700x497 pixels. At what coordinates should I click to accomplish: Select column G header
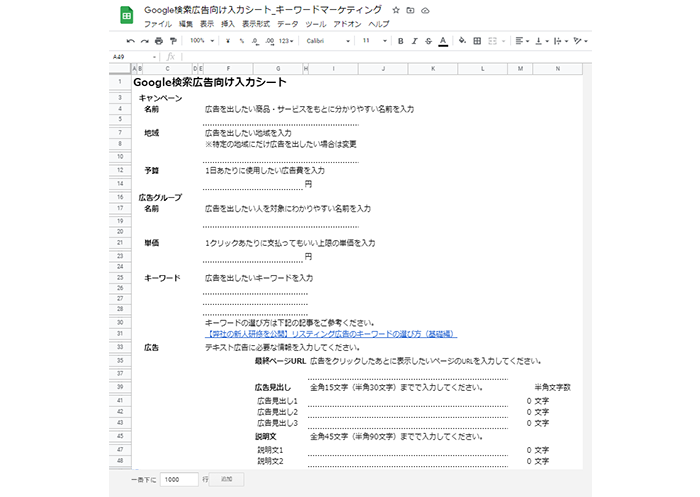278,69
